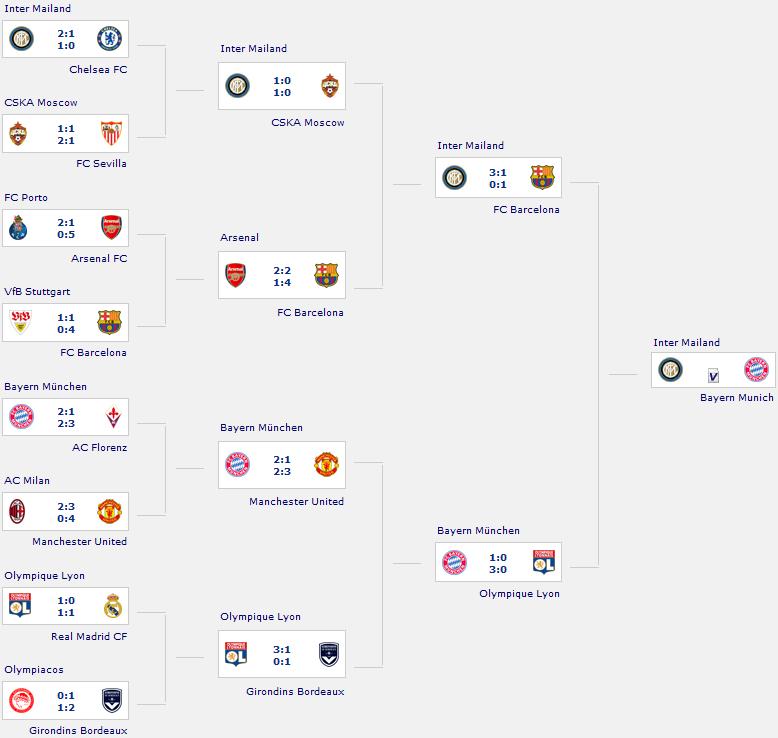This screenshot has width=778, height=738.
Task: Select the AC Milan crest
Action: [21, 512]
